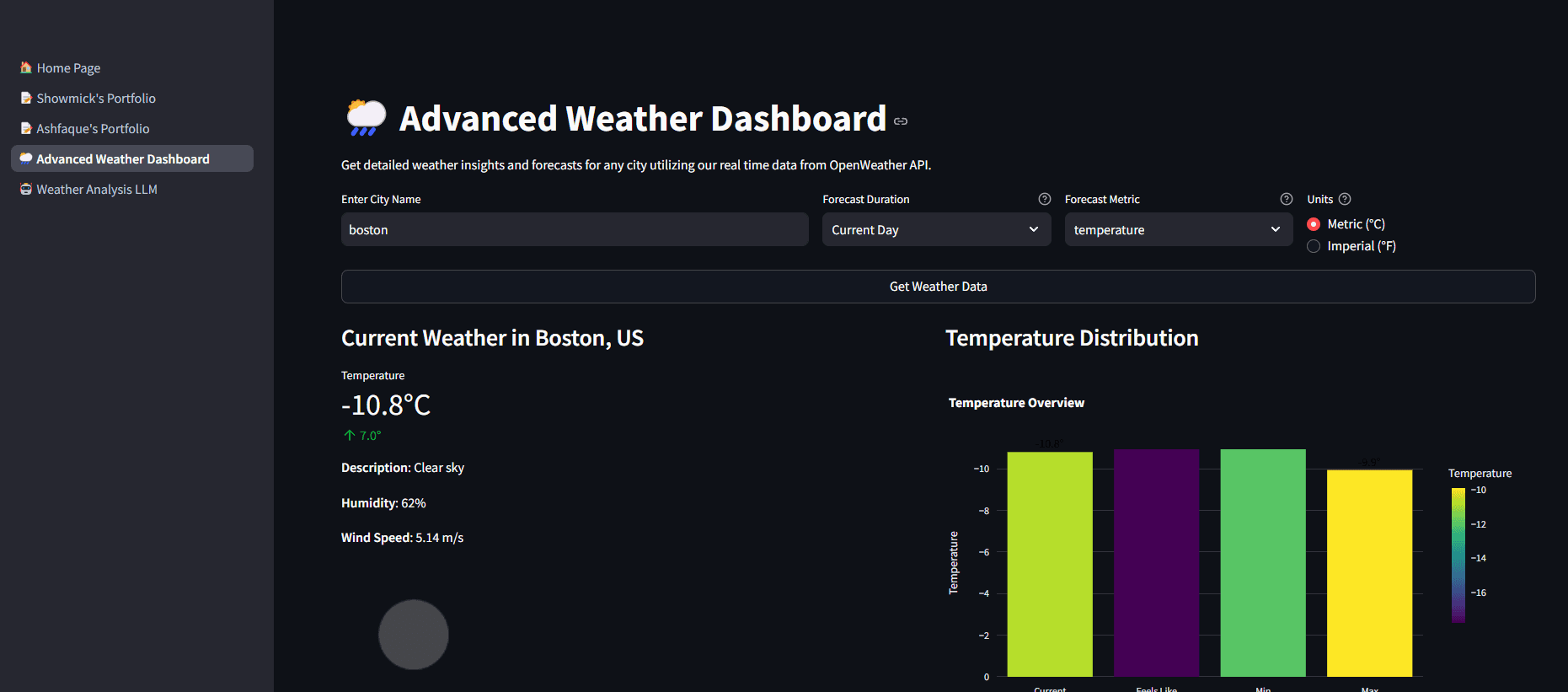
Task: Select the Metric (°C) radio option
Action: click(x=1314, y=224)
